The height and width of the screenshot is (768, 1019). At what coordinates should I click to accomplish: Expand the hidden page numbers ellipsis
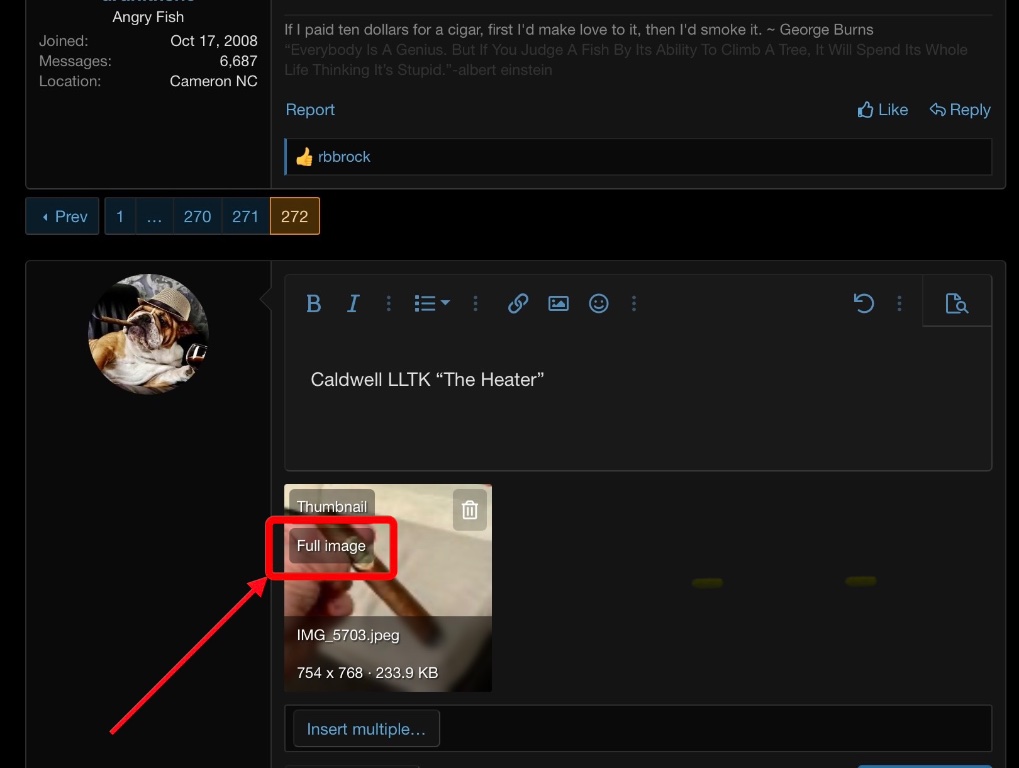click(154, 216)
